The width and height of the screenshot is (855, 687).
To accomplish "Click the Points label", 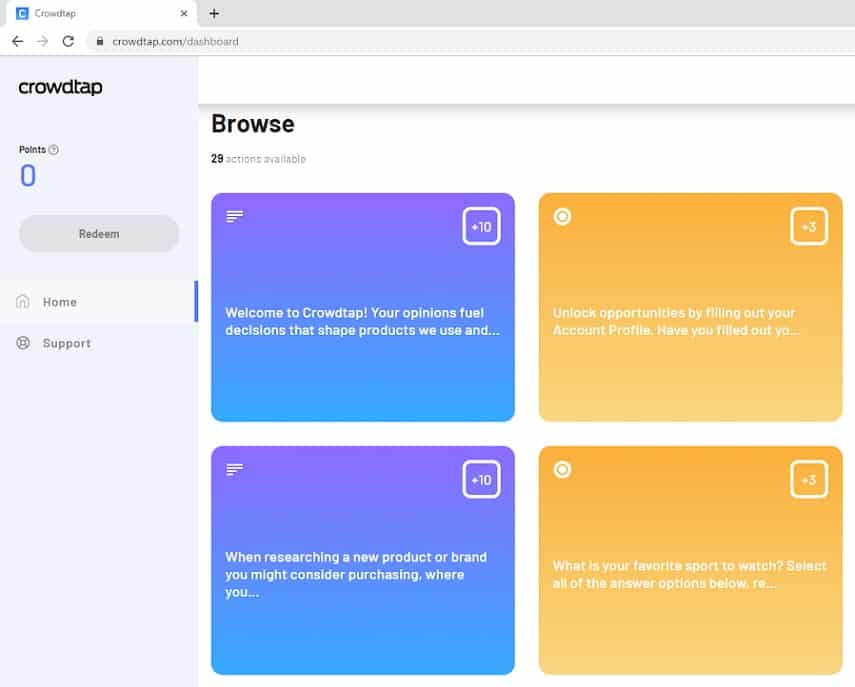I will pos(33,149).
